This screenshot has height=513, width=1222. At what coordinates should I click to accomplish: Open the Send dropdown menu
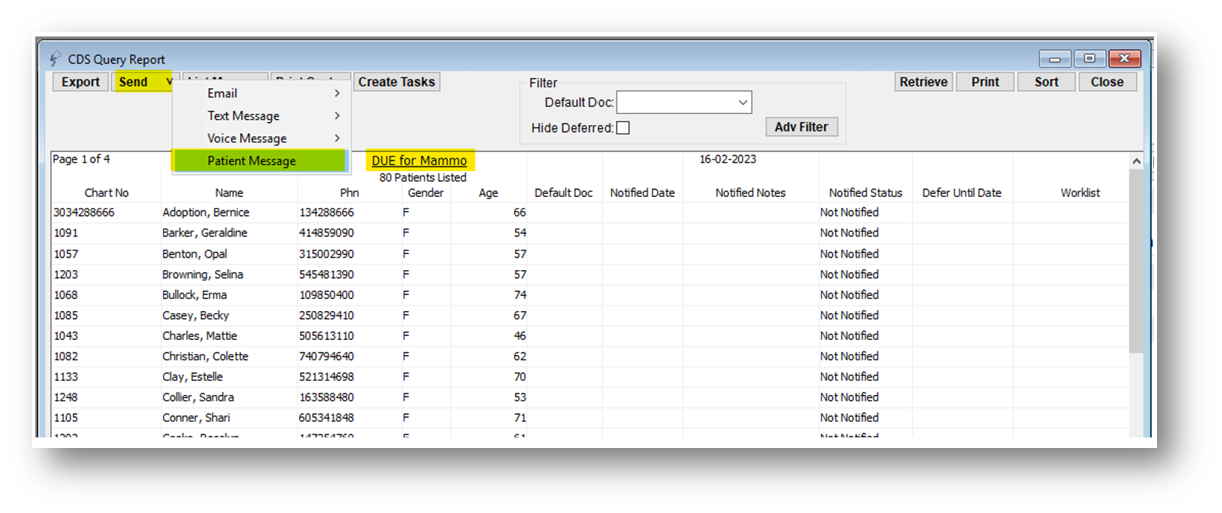[146, 82]
